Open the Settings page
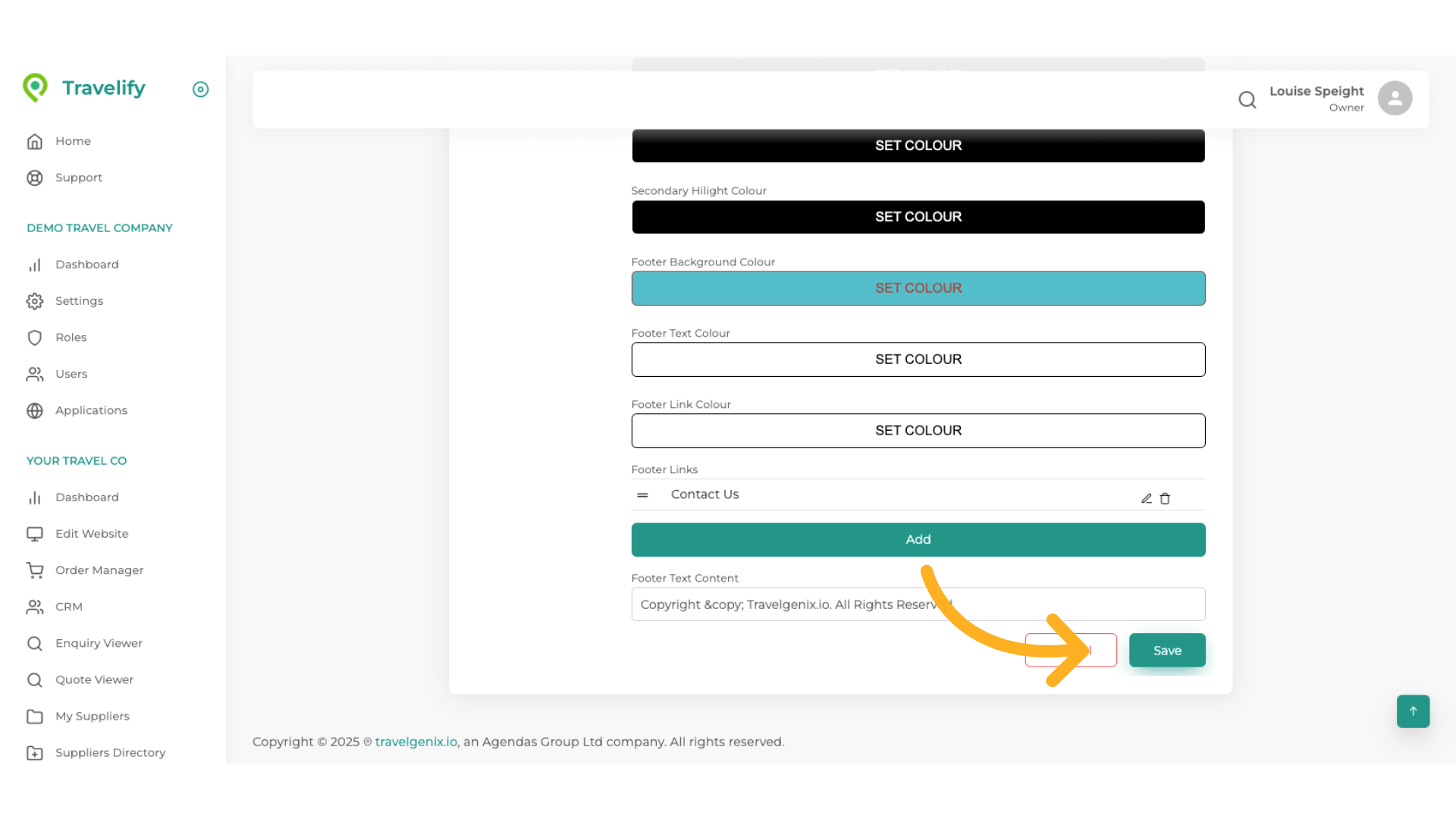The height and width of the screenshot is (819, 1456). coord(79,301)
